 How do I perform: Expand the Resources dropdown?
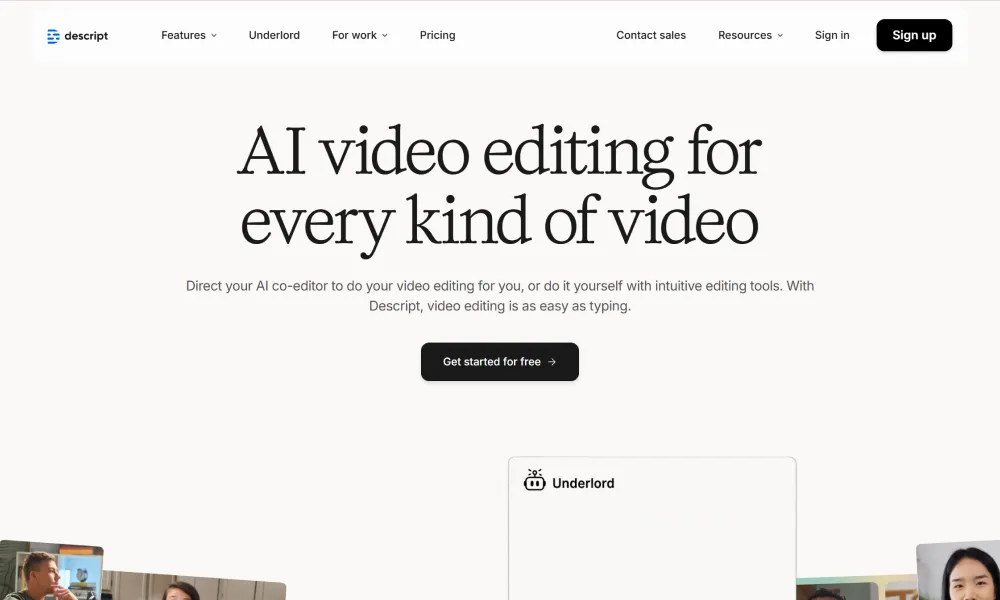click(x=750, y=35)
